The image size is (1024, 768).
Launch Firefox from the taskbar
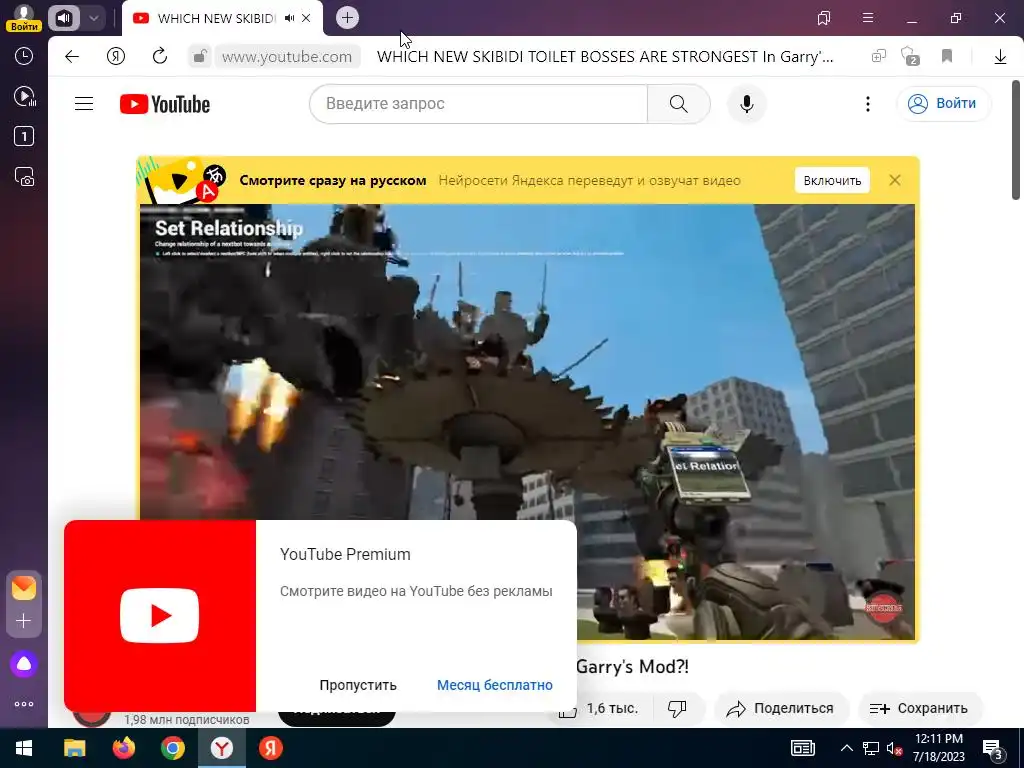(x=123, y=748)
